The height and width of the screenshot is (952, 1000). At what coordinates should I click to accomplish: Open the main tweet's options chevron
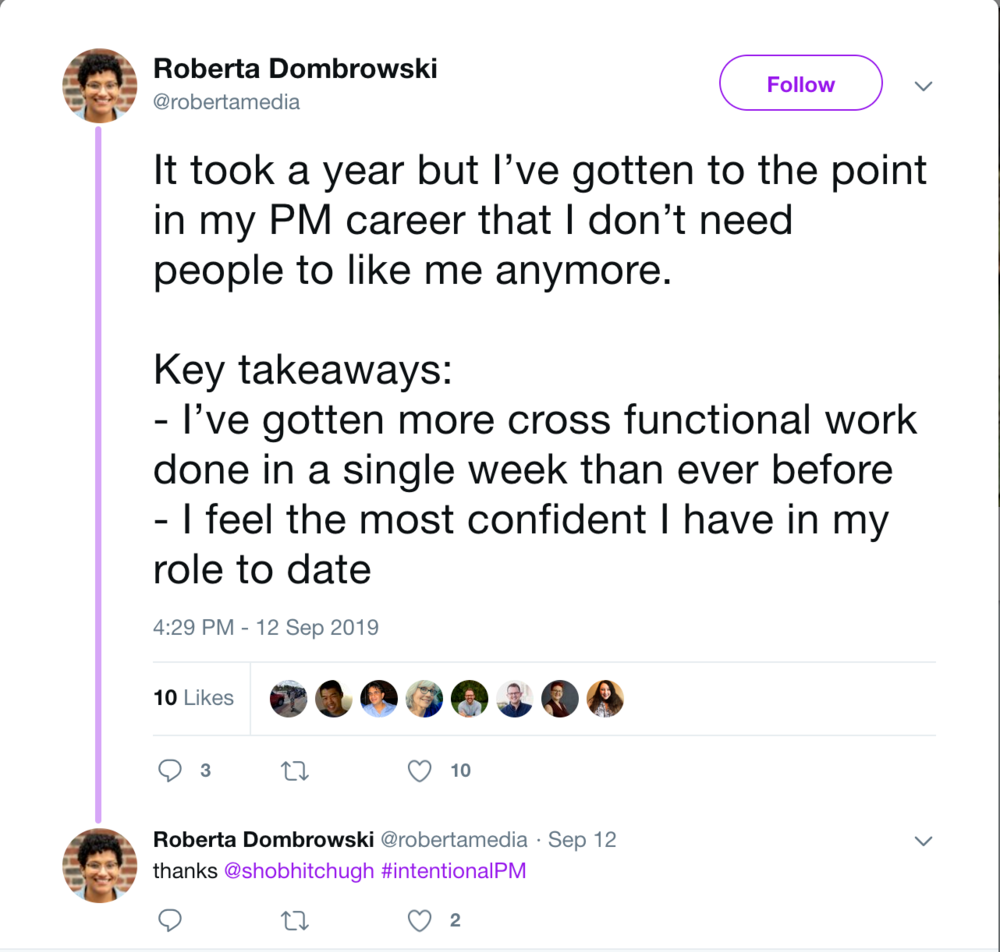click(923, 85)
